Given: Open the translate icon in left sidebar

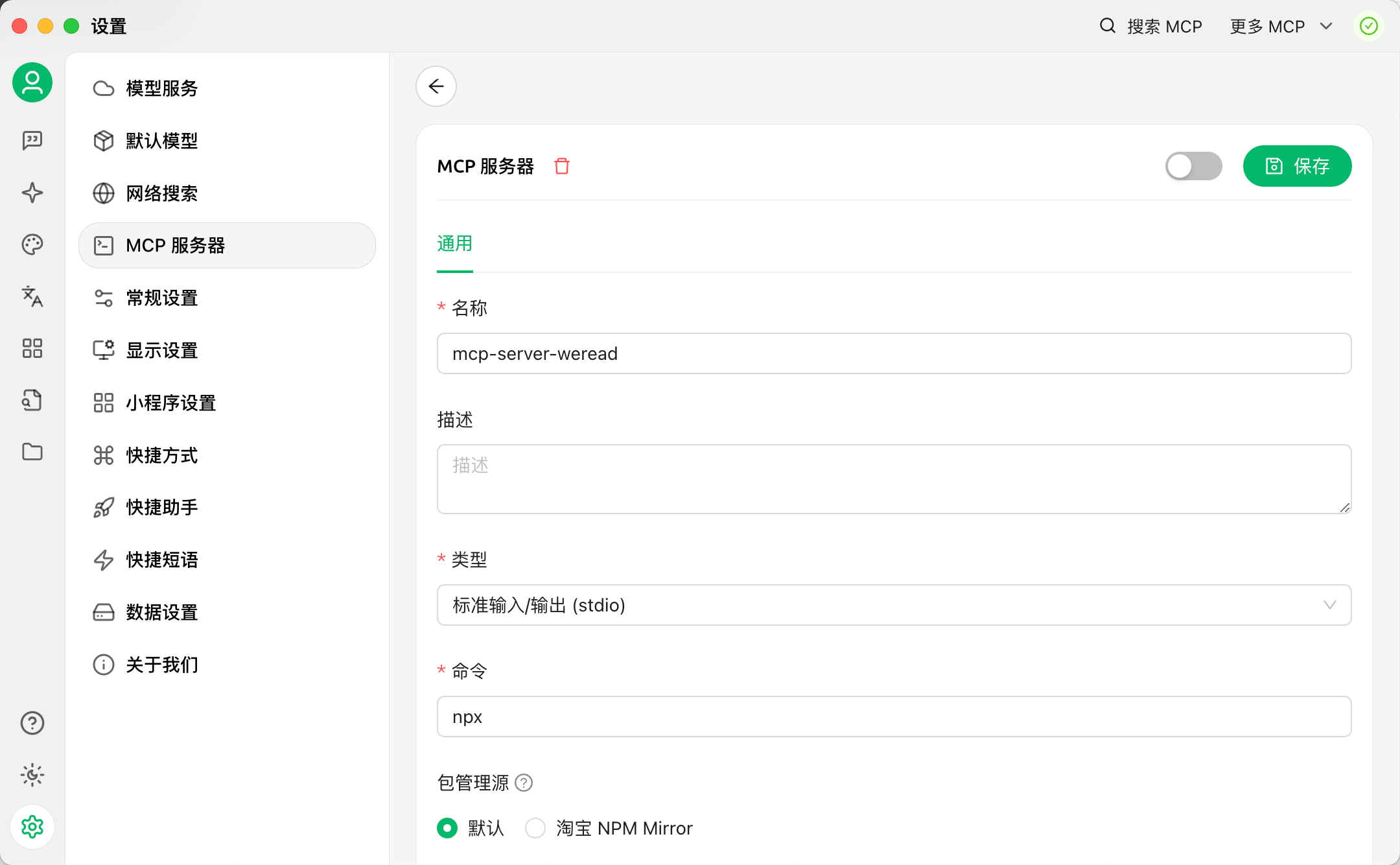Looking at the screenshot, I should [x=32, y=296].
